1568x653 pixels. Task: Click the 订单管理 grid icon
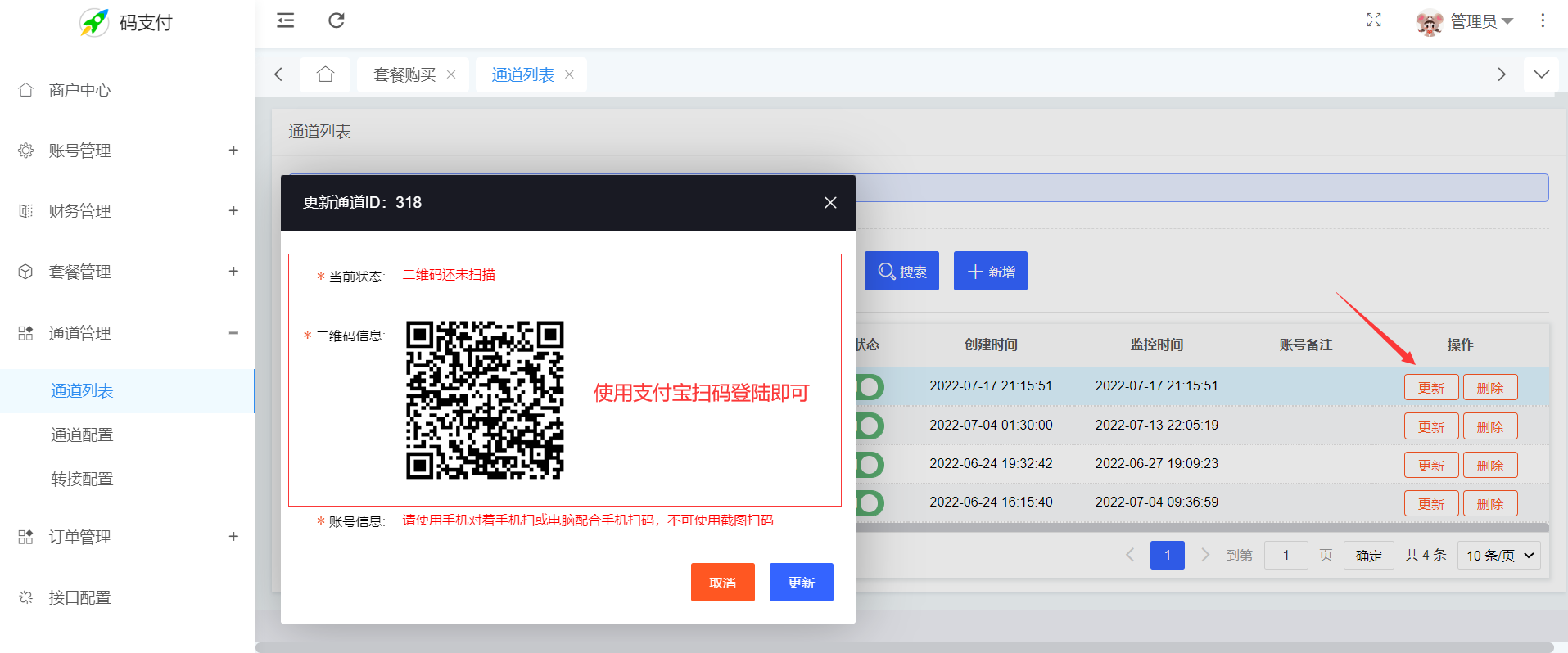[x=26, y=537]
